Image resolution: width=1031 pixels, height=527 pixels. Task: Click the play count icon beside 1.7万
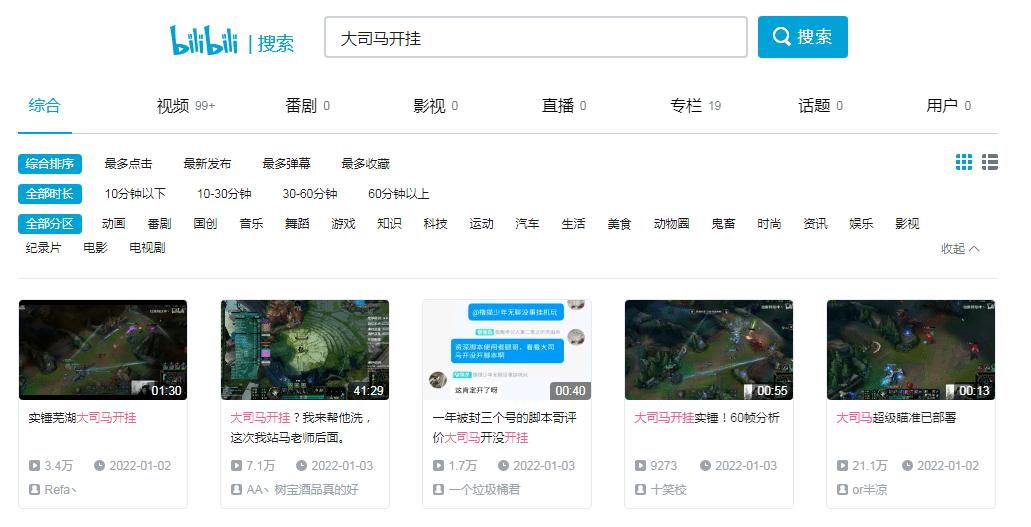(x=438, y=466)
